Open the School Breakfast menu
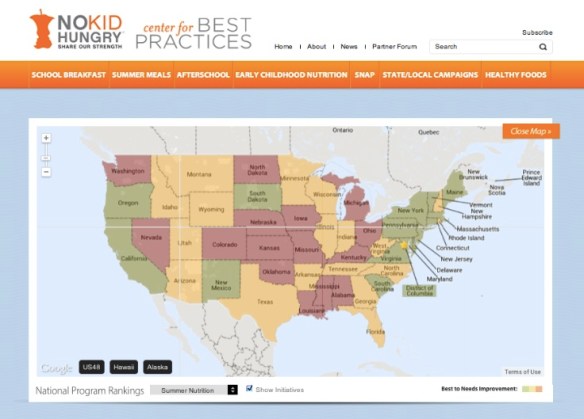 coord(69,75)
